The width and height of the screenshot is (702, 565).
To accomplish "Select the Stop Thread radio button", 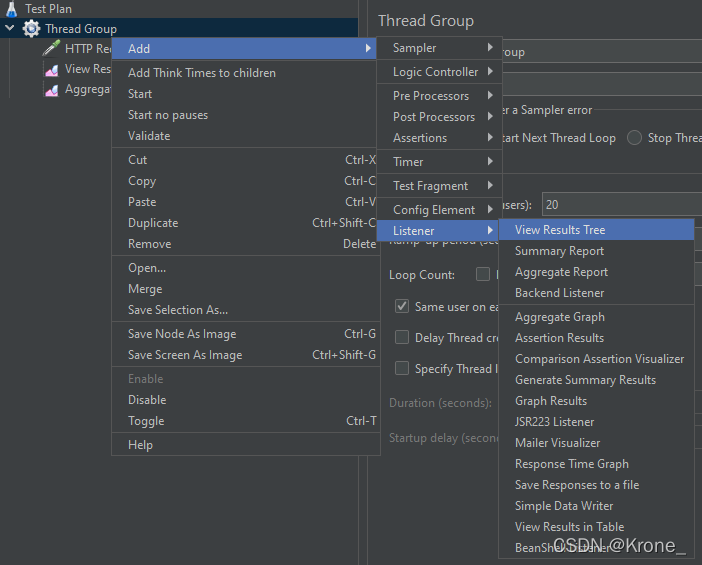I will pos(634,138).
